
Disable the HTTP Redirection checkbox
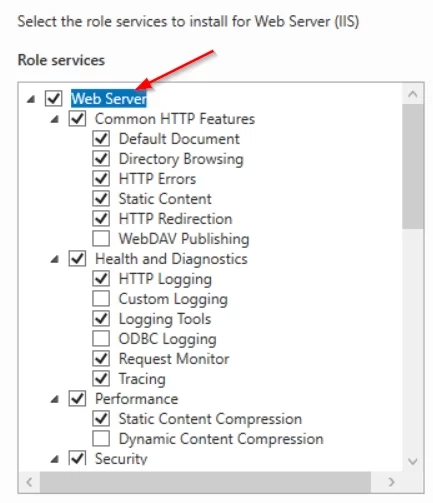[x=101, y=219]
